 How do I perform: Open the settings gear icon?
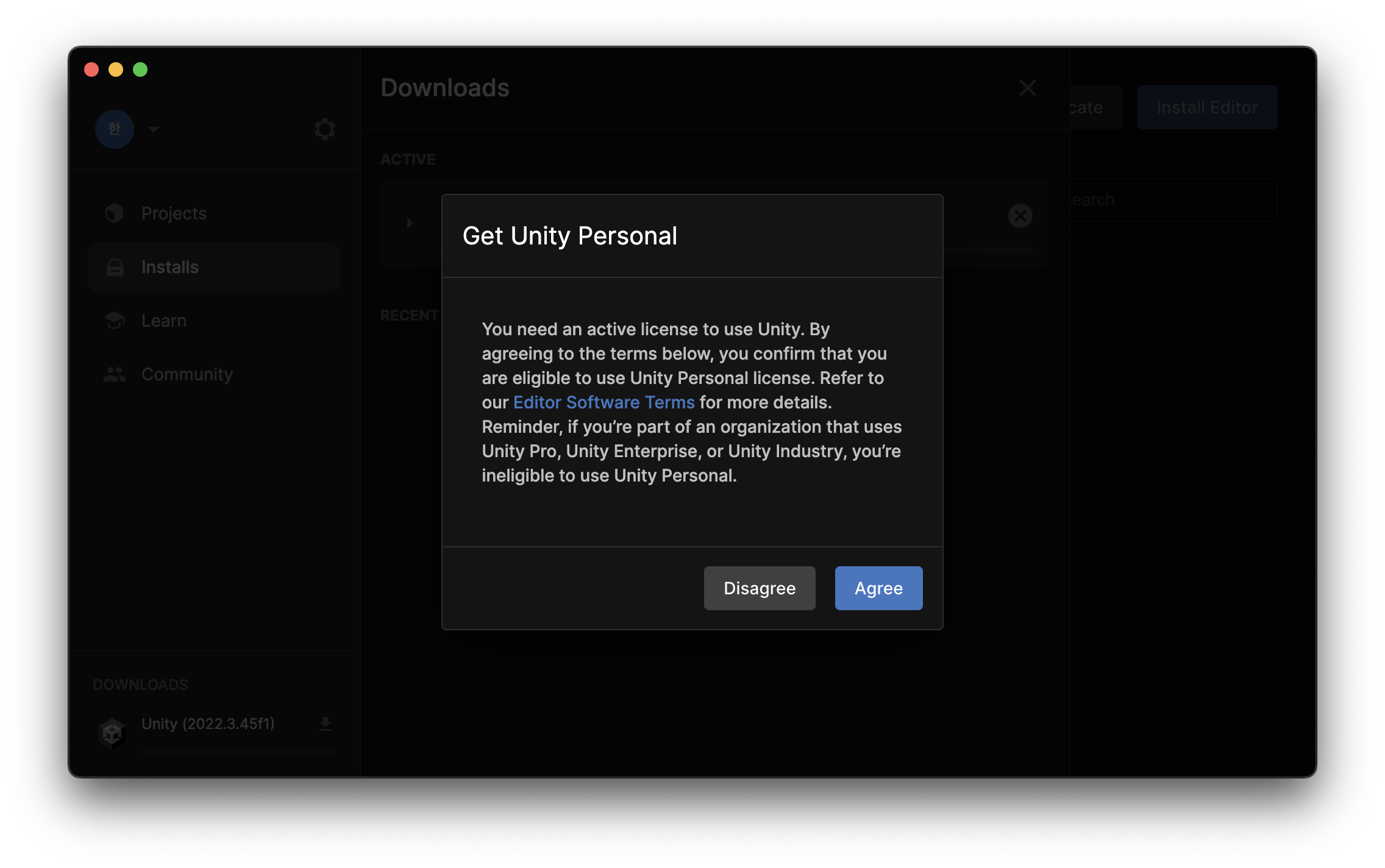[324, 129]
